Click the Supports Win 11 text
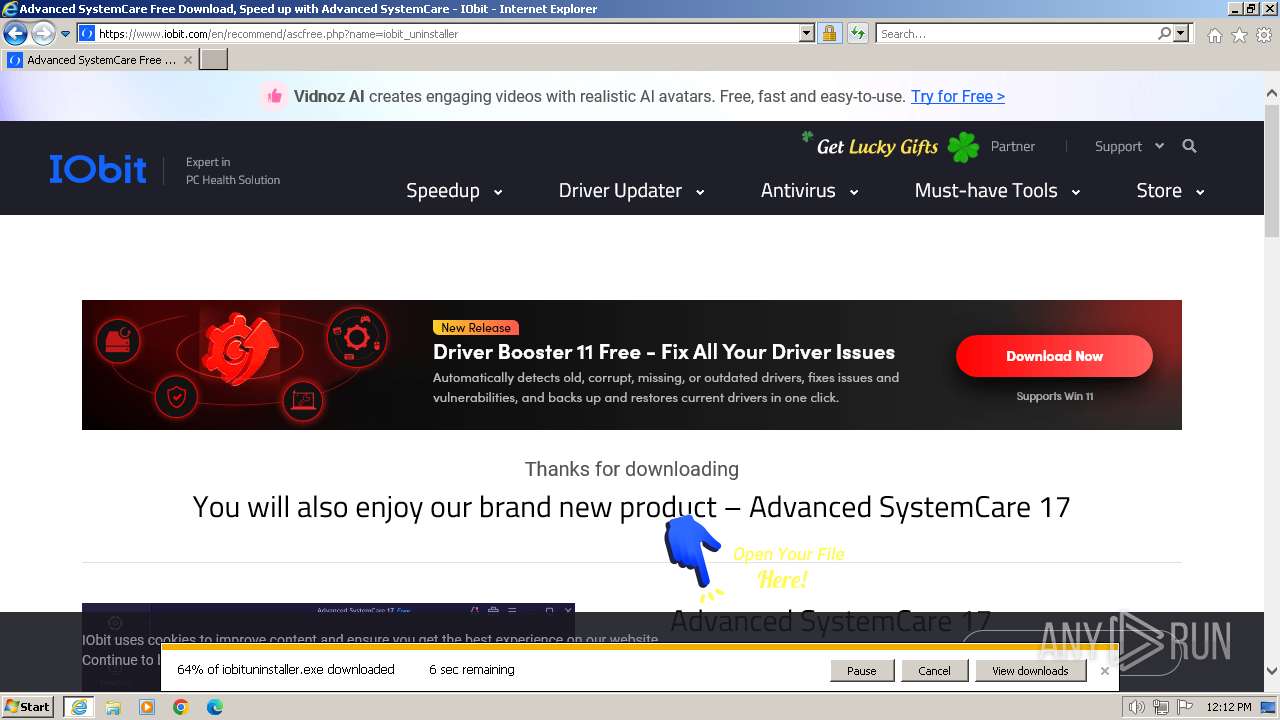Screen dimensions: 1280x720 (x=1054, y=396)
